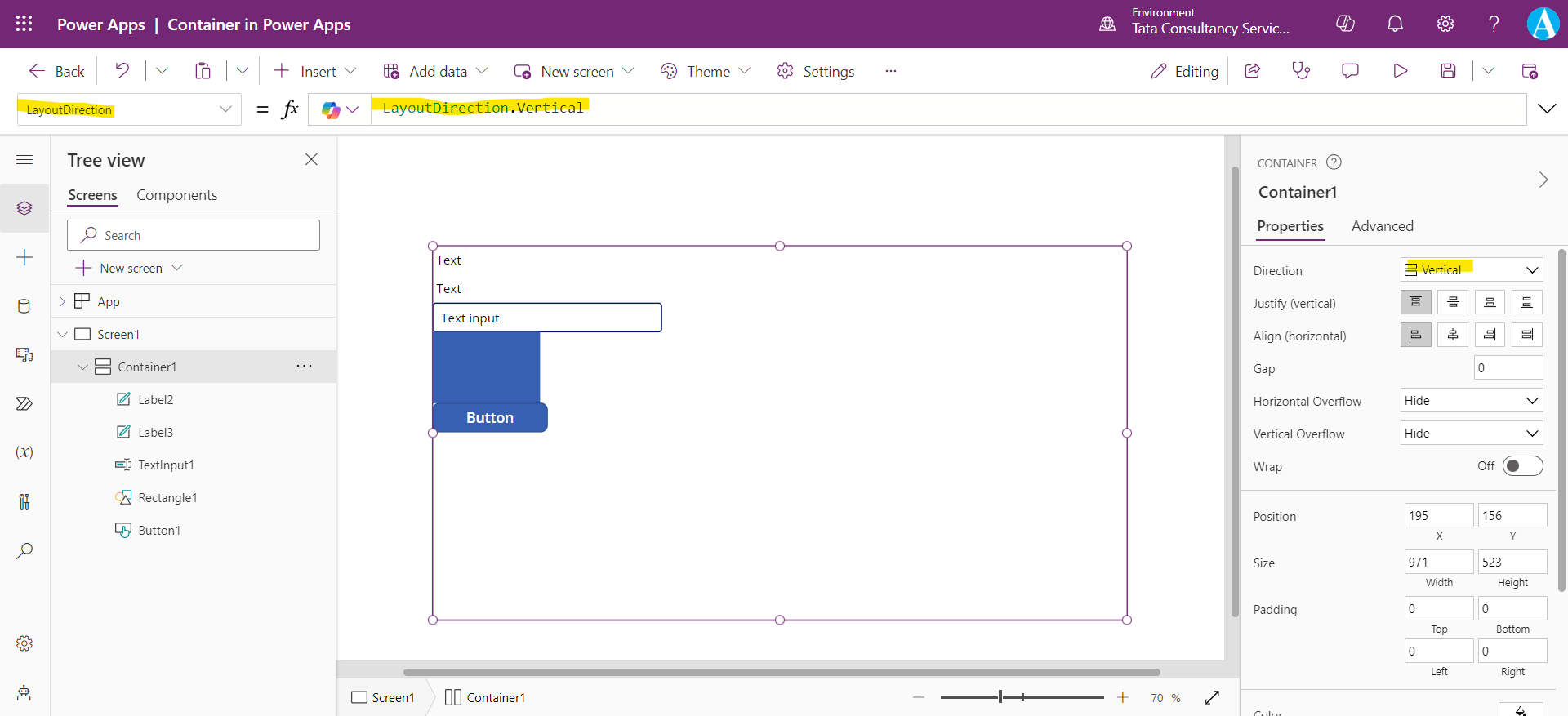Switch to the Advanced tab

coord(1382,226)
